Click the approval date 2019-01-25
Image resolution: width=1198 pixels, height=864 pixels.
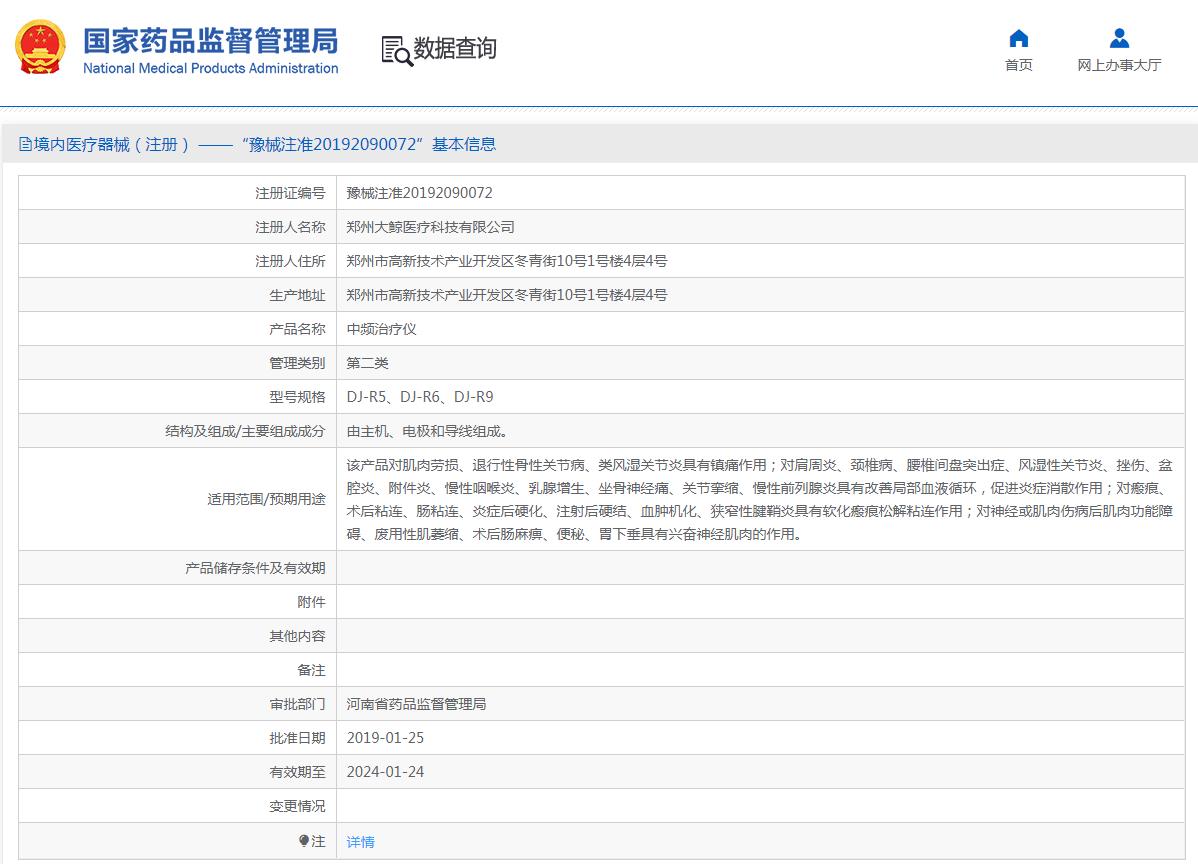point(385,738)
